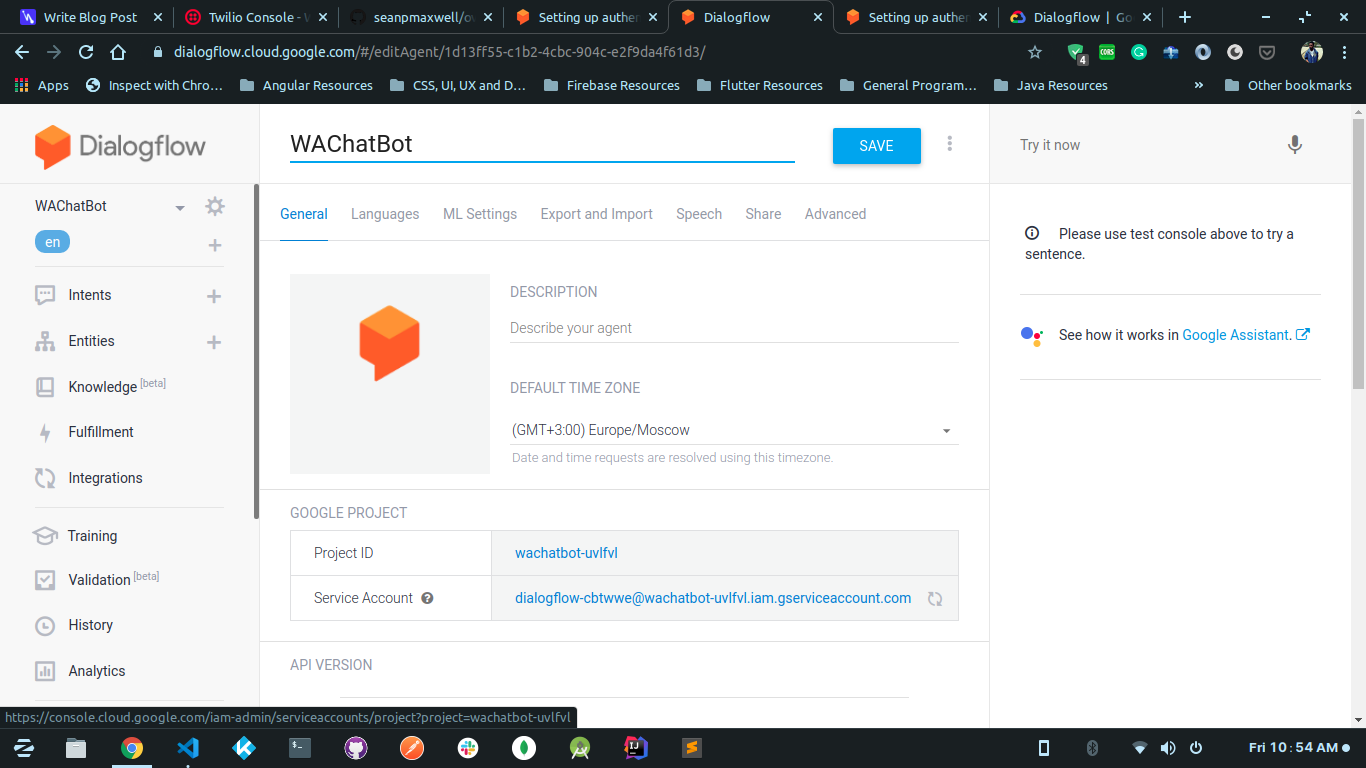Select the en language badge
The image size is (1366, 768).
[53, 242]
